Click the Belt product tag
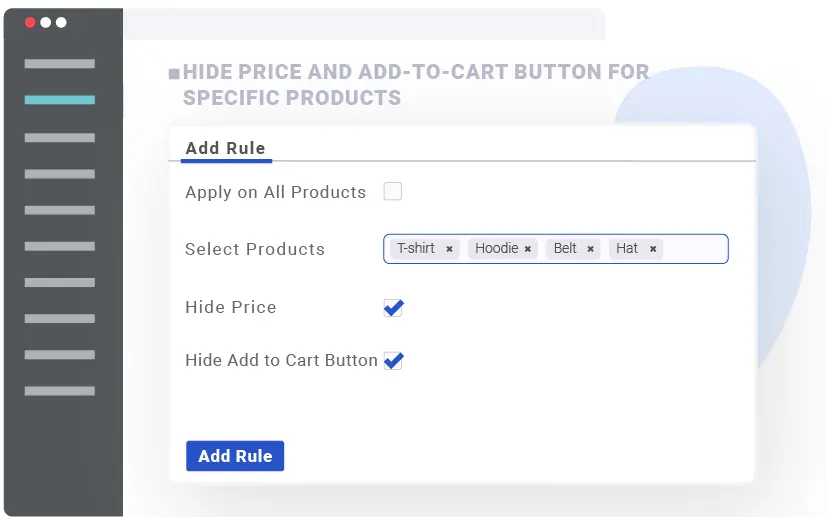The width and height of the screenshot is (827, 517). coord(565,249)
